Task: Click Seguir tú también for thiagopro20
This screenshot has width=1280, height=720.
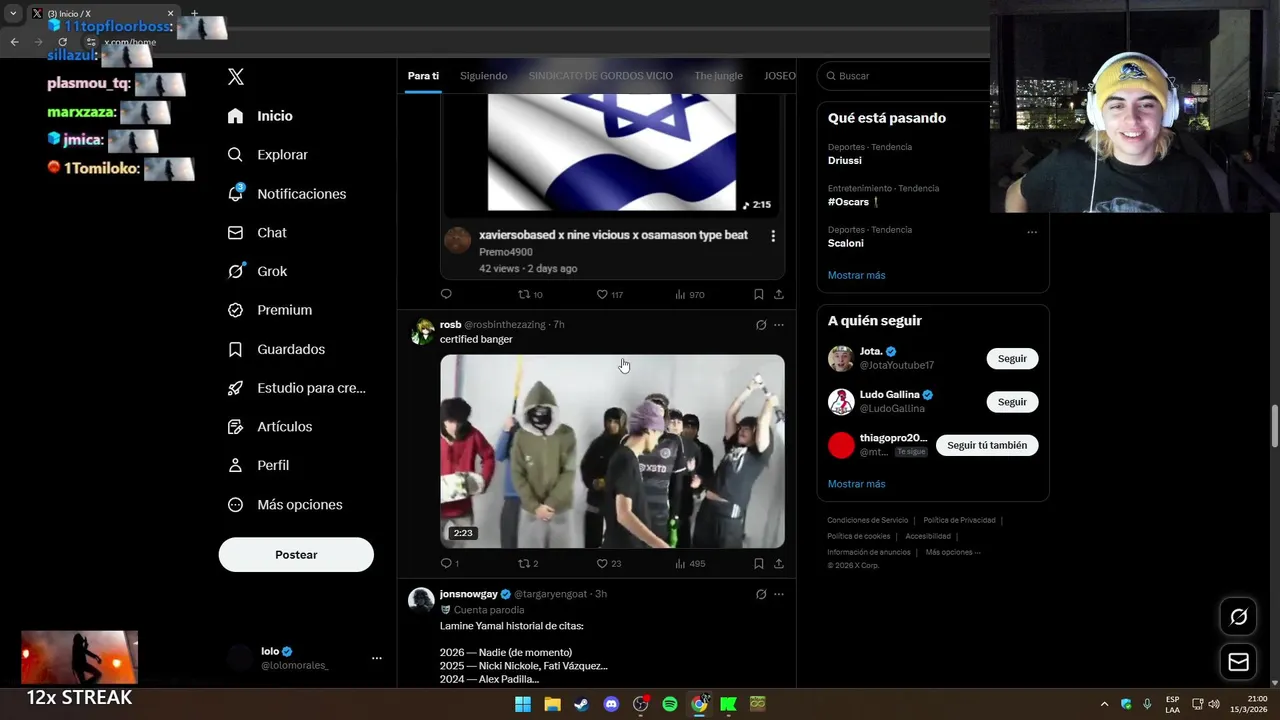Action: [x=987, y=445]
